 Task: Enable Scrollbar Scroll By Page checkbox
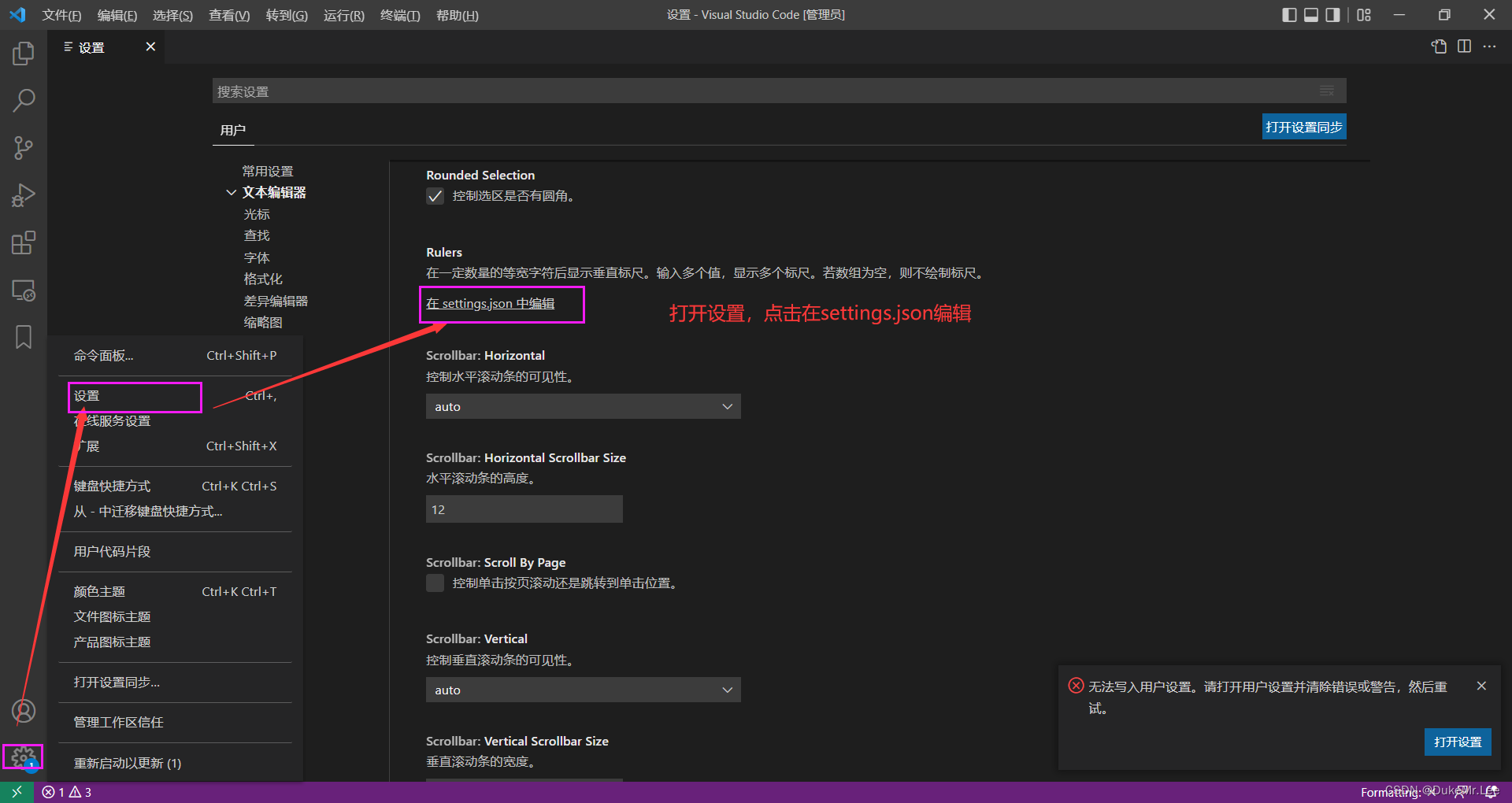coord(435,583)
